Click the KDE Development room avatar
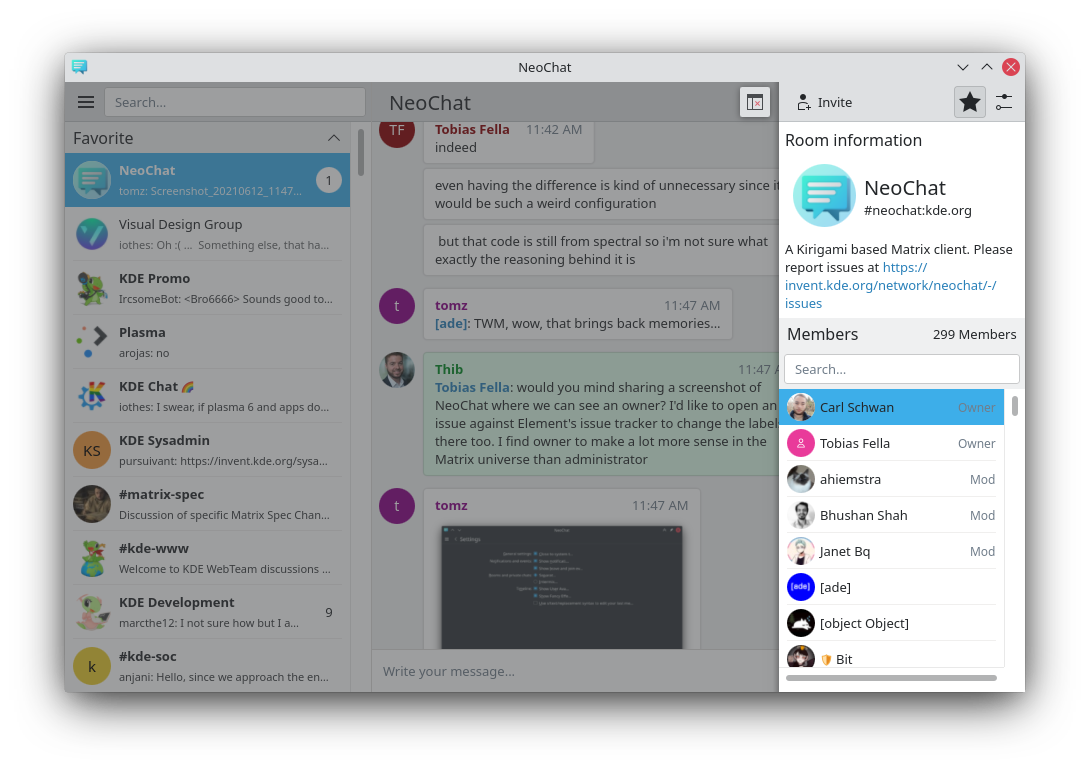 coord(92,612)
